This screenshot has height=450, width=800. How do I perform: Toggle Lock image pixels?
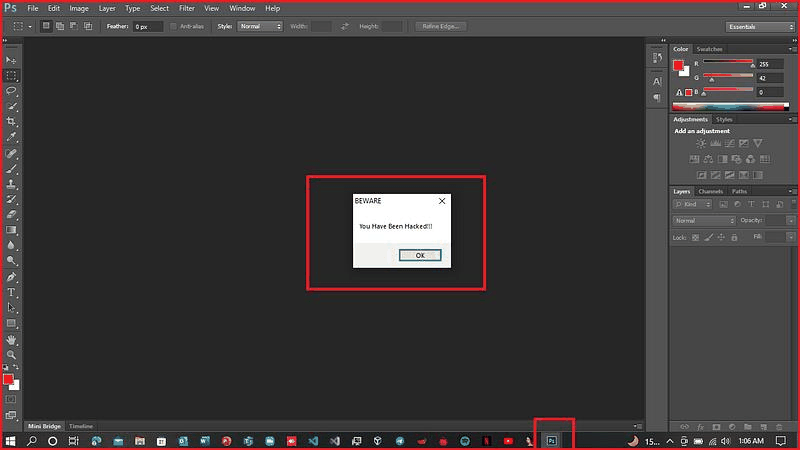[x=708, y=237]
